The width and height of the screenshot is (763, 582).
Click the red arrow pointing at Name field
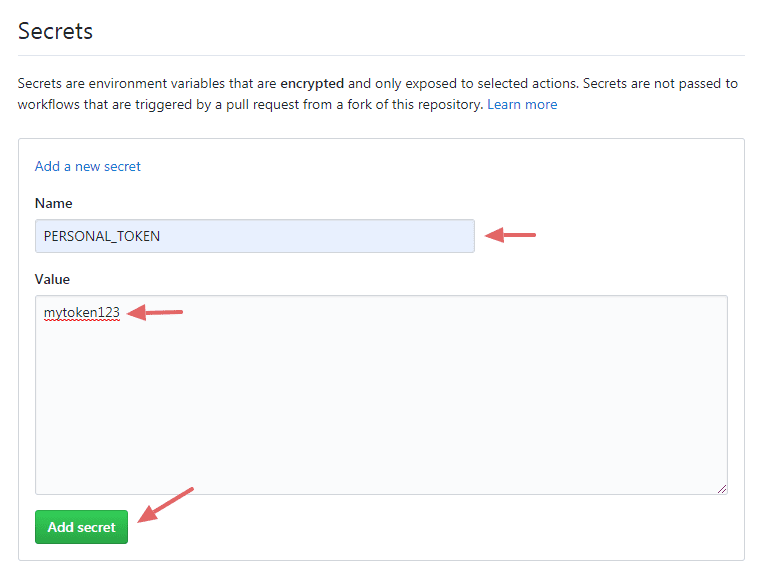pyautogui.click(x=511, y=236)
